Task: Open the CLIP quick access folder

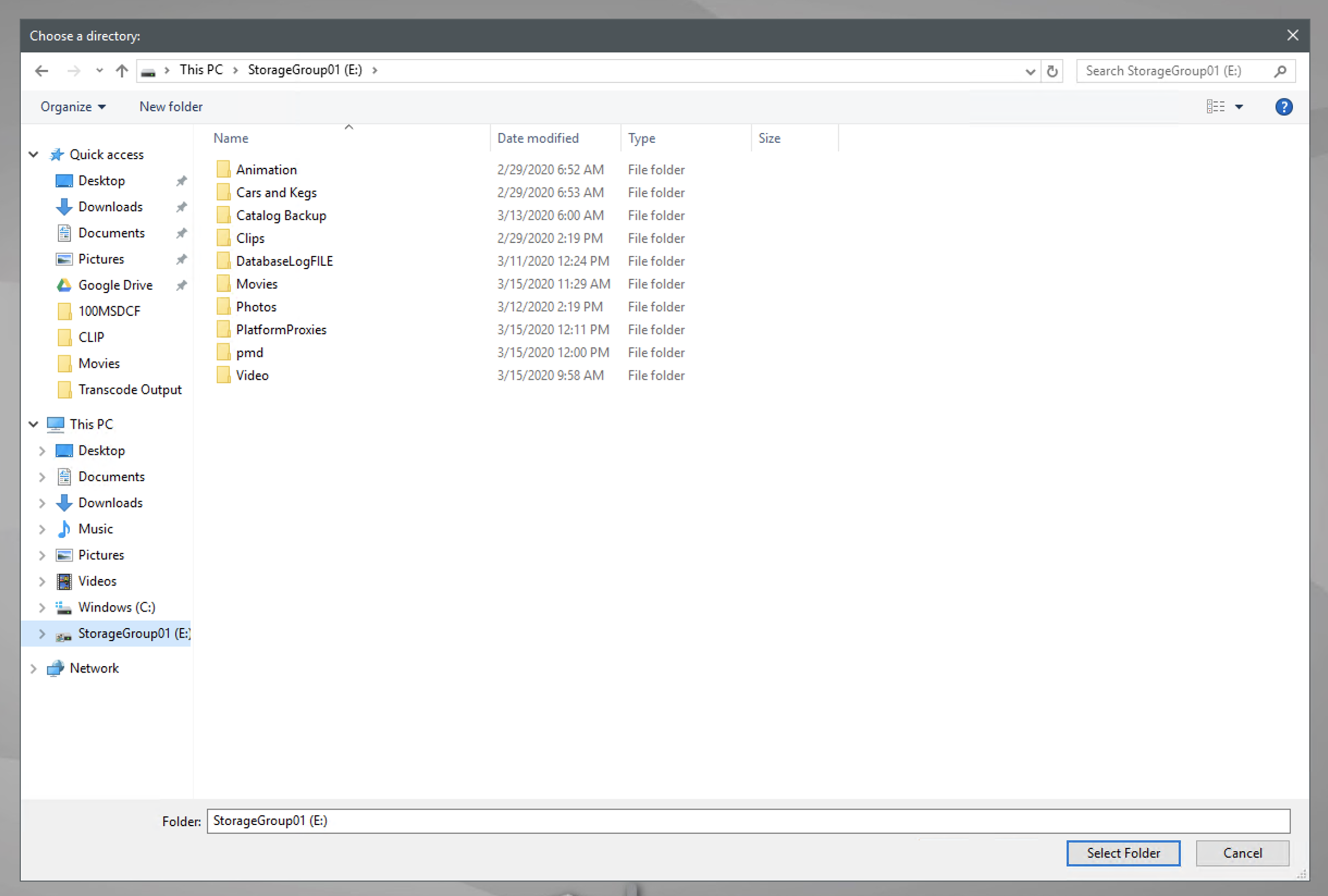Action: [91, 337]
